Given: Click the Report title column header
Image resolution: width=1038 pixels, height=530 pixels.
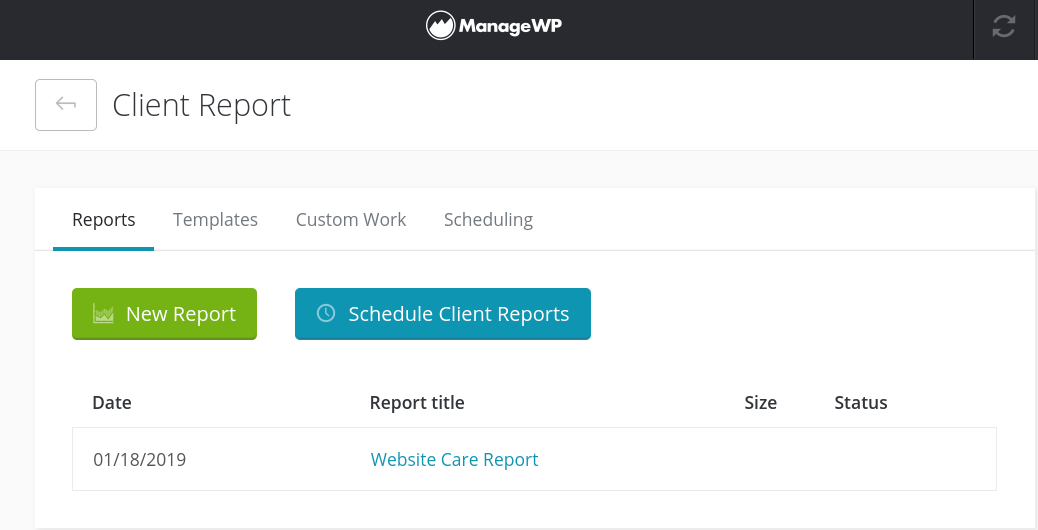Looking at the screenshot, I should point(417,403).
